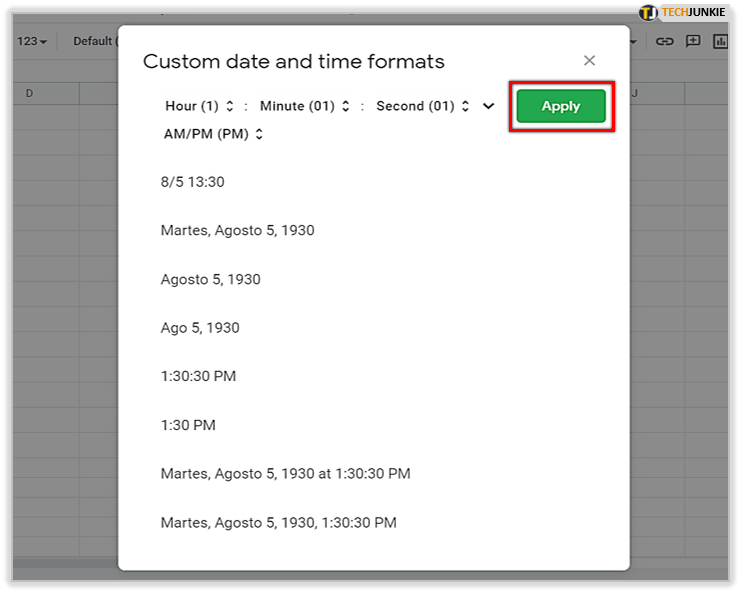Click the insert chart icon
741x593 pixels.
tap(720, 41)
